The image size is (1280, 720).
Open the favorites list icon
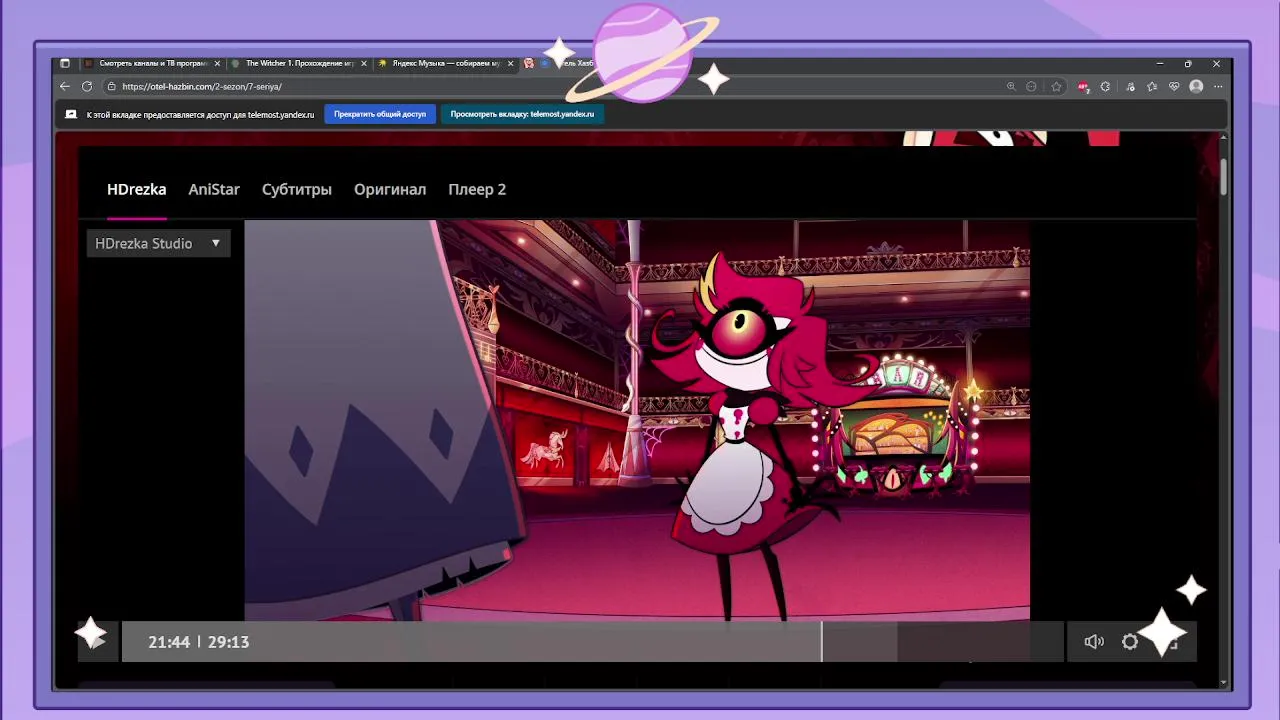[x=1152, y=87]
